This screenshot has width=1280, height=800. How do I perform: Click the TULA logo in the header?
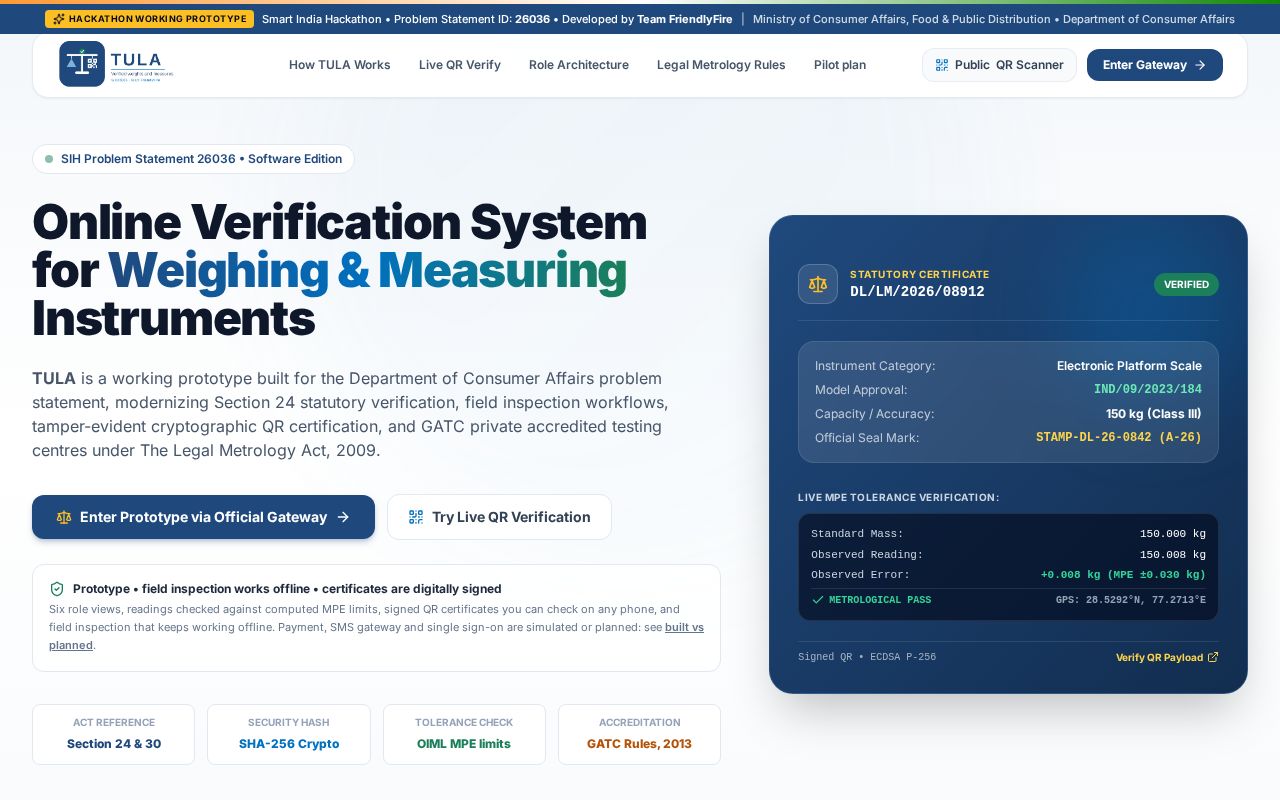pos(116,64)
